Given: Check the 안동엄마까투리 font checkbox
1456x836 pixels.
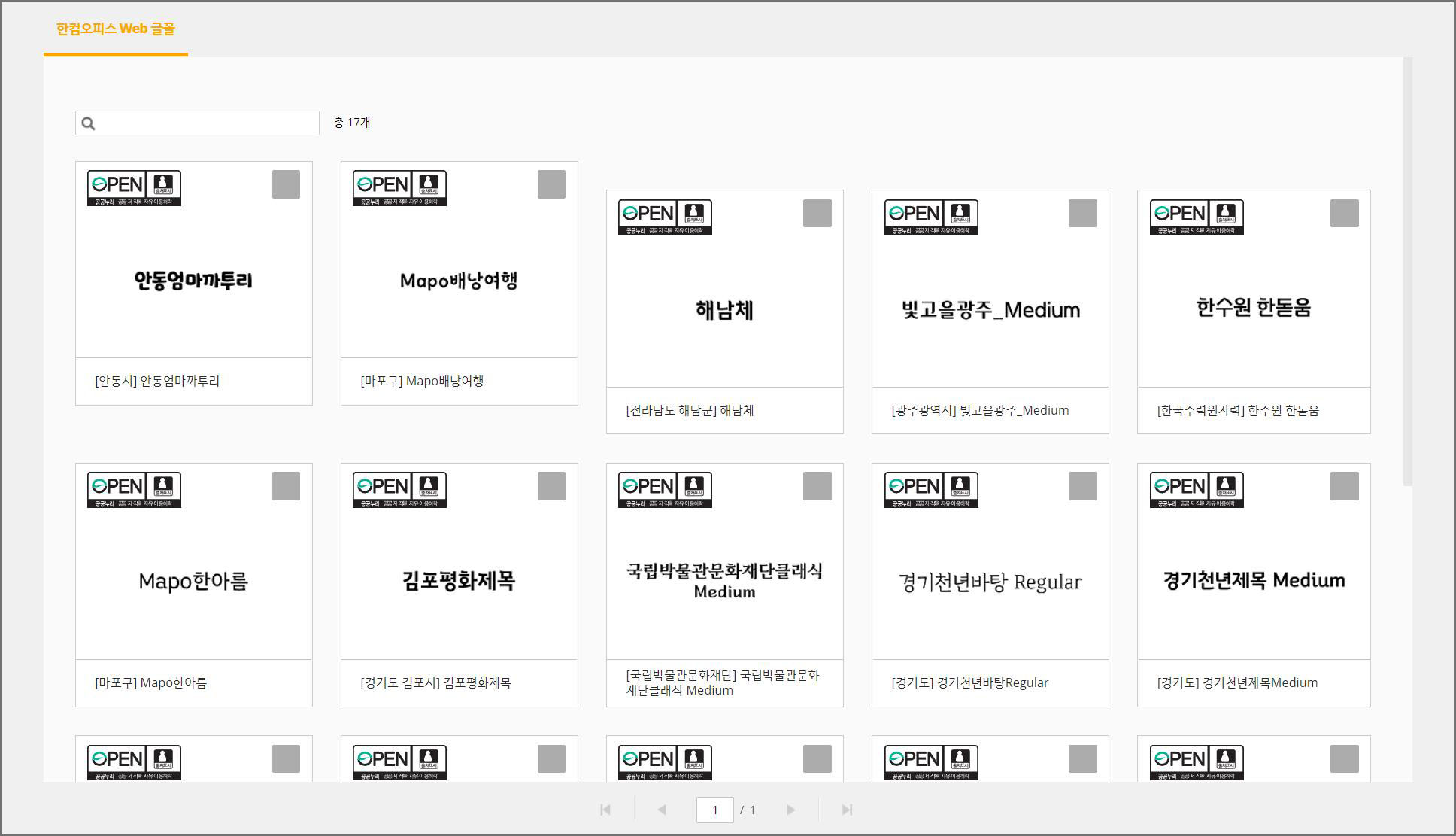Looking at the screenshot, I should click(x=286, y=184).
